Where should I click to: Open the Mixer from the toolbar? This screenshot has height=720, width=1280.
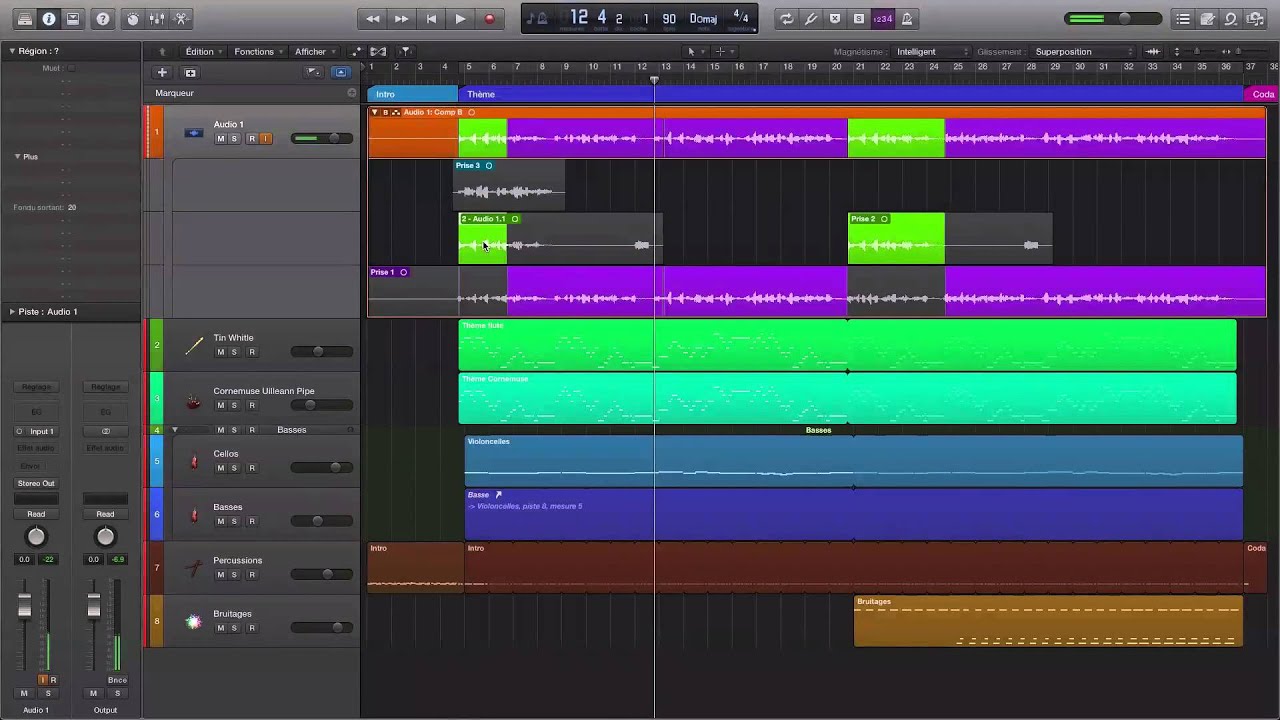157,18
